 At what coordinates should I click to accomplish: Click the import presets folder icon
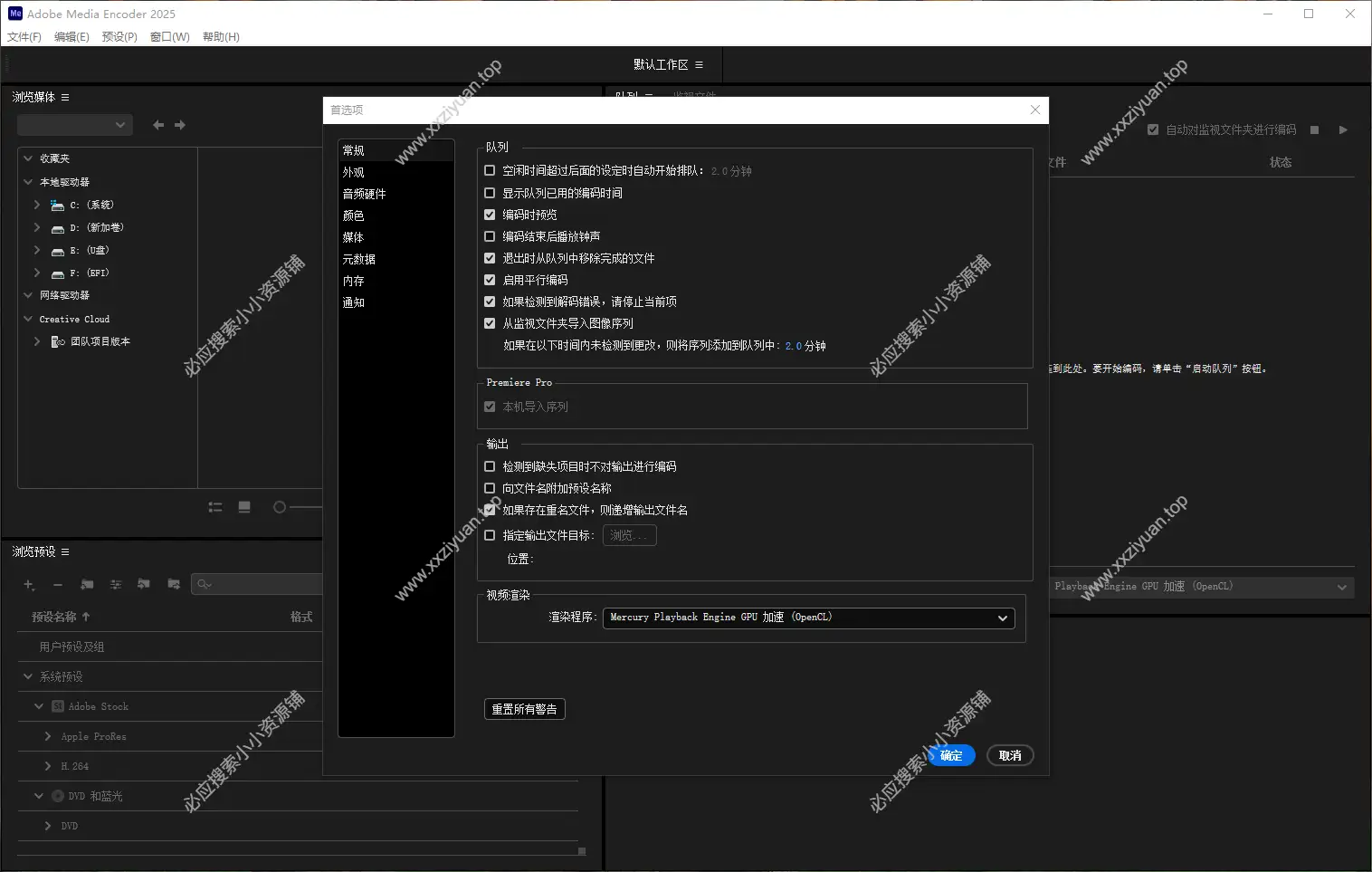(x=144, y=585)
